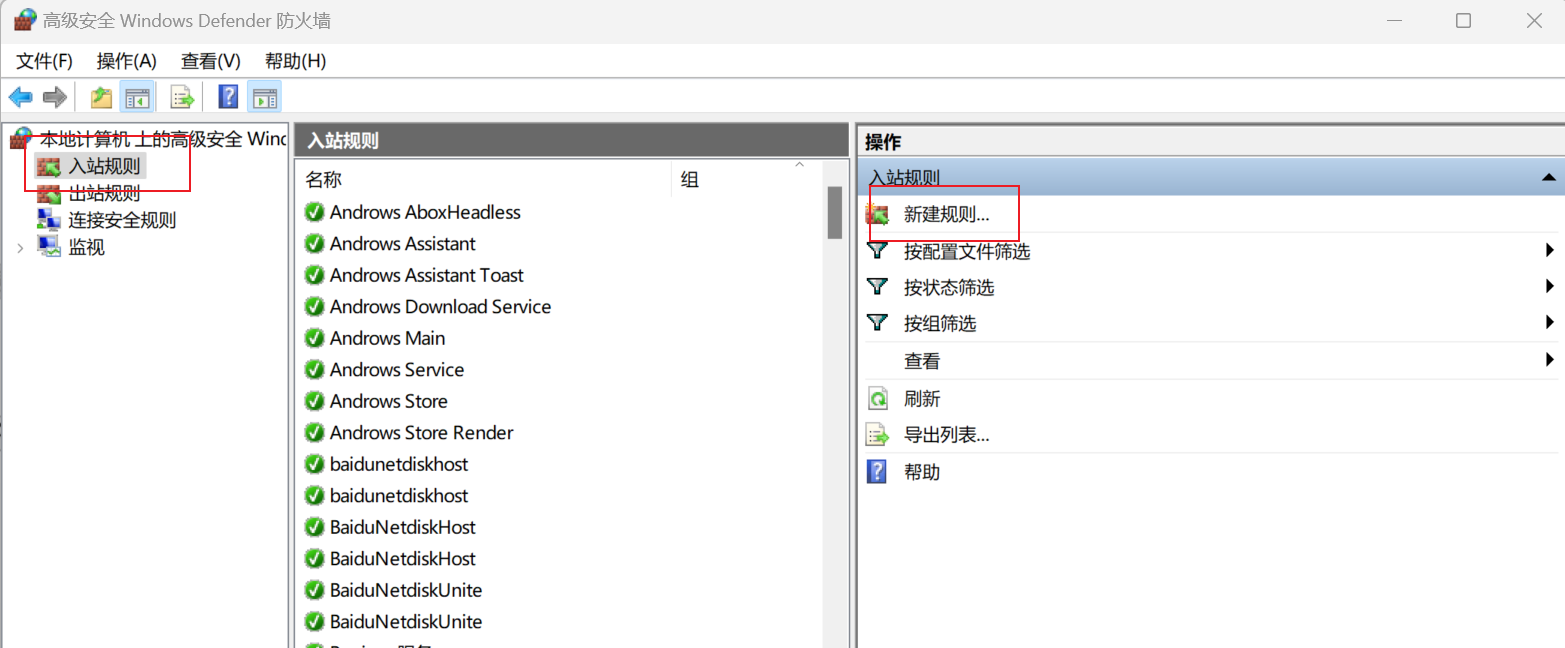Click the Forward arrow toolbar icon

click(x=55, y=97)
